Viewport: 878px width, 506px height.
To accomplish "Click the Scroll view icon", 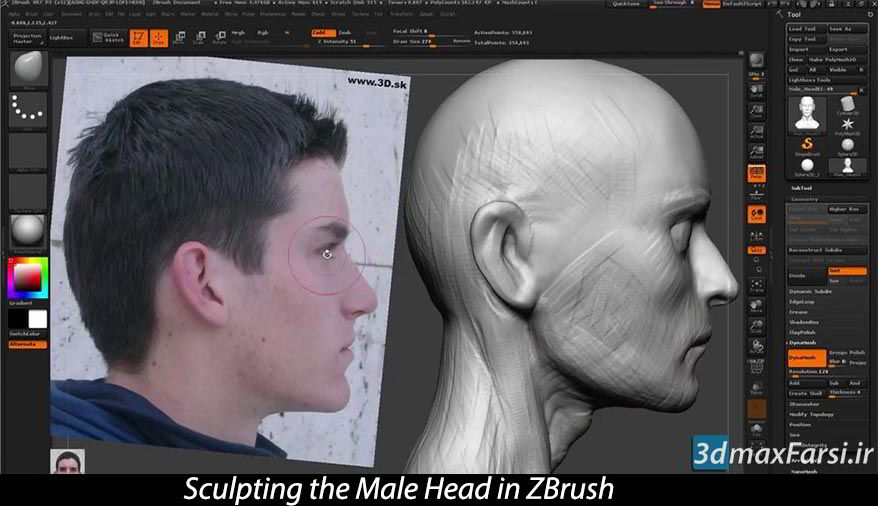I will (756, 92).
